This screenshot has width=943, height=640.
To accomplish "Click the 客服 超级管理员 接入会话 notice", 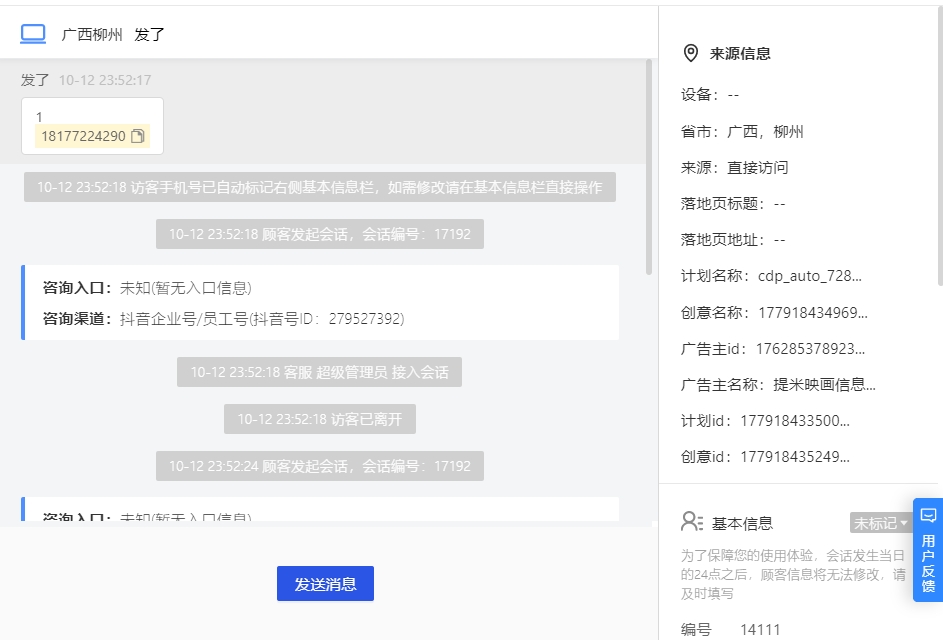I will pyautogui.click(x=319, y=372).
